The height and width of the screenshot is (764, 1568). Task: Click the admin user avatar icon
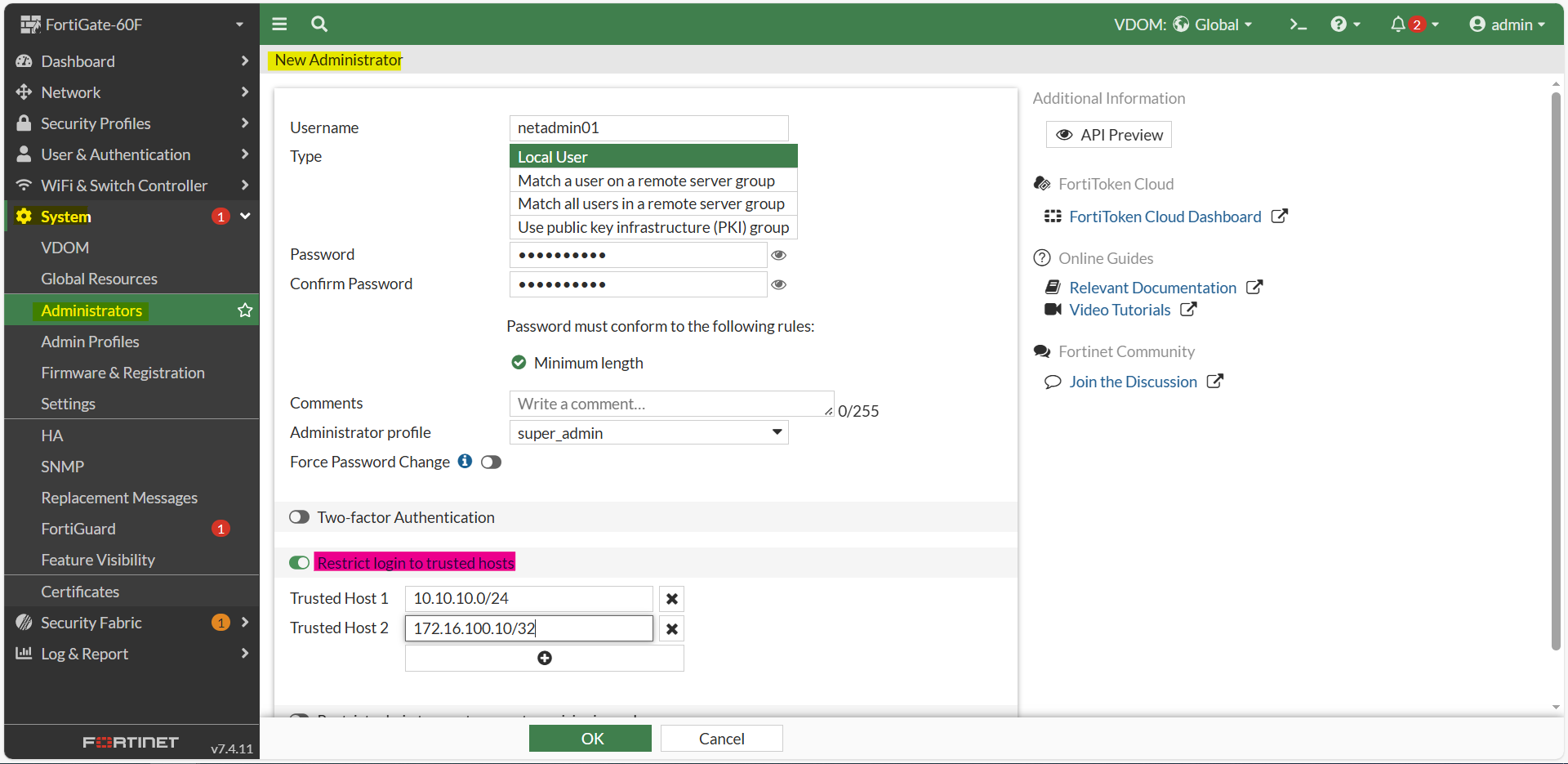1477,25
